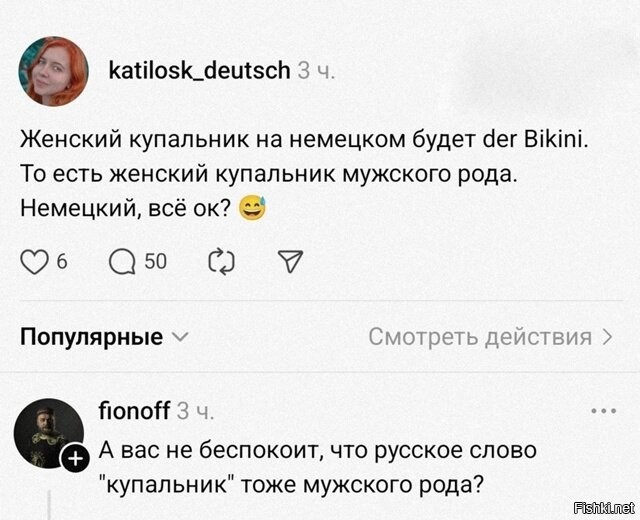Viewport: 640px width, 520px height.
Task: Click the 50 replies count
Action: click(156, 262)
